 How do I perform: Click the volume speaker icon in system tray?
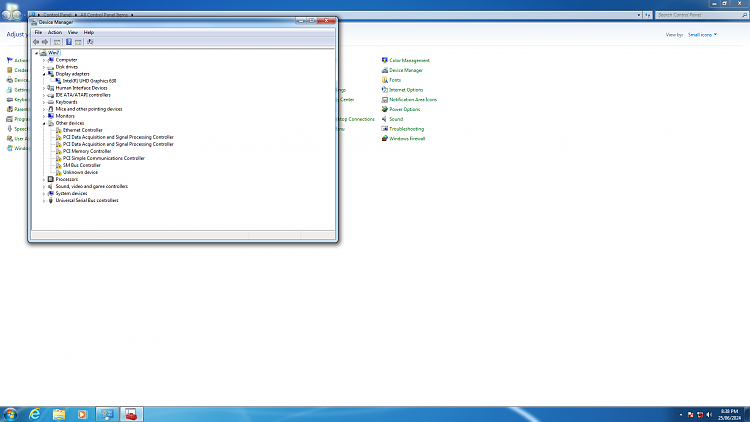(x=709, y=415)
